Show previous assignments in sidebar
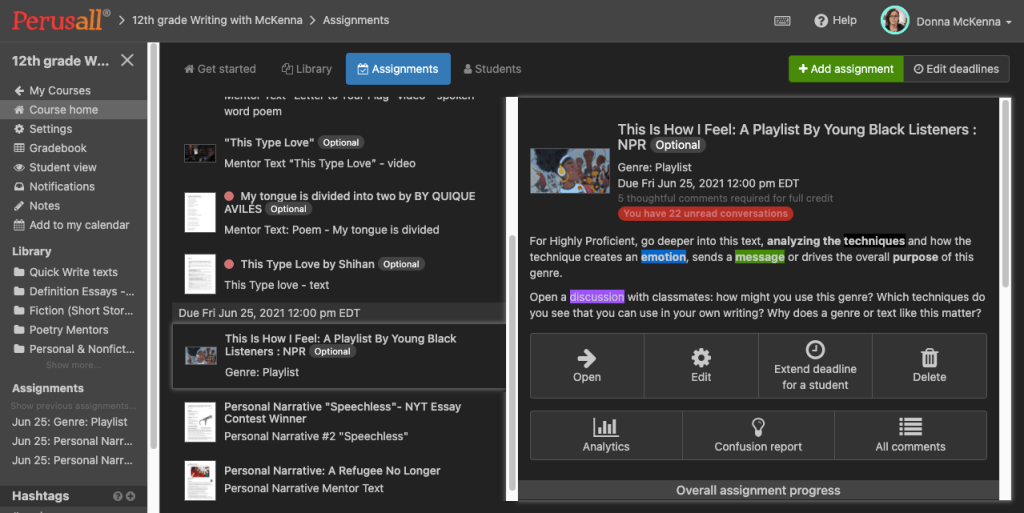This screenshot has width=1024, height=513. coord(74,406)
